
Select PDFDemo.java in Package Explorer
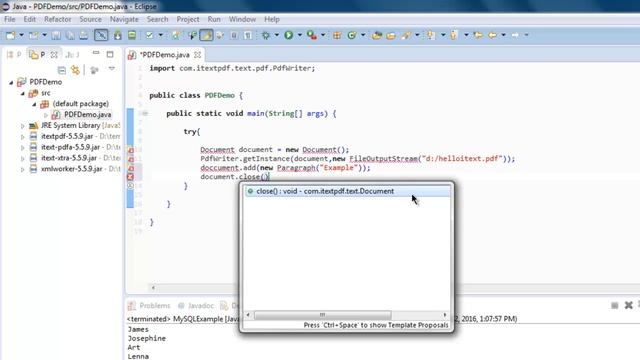click(x=87, y=115)
